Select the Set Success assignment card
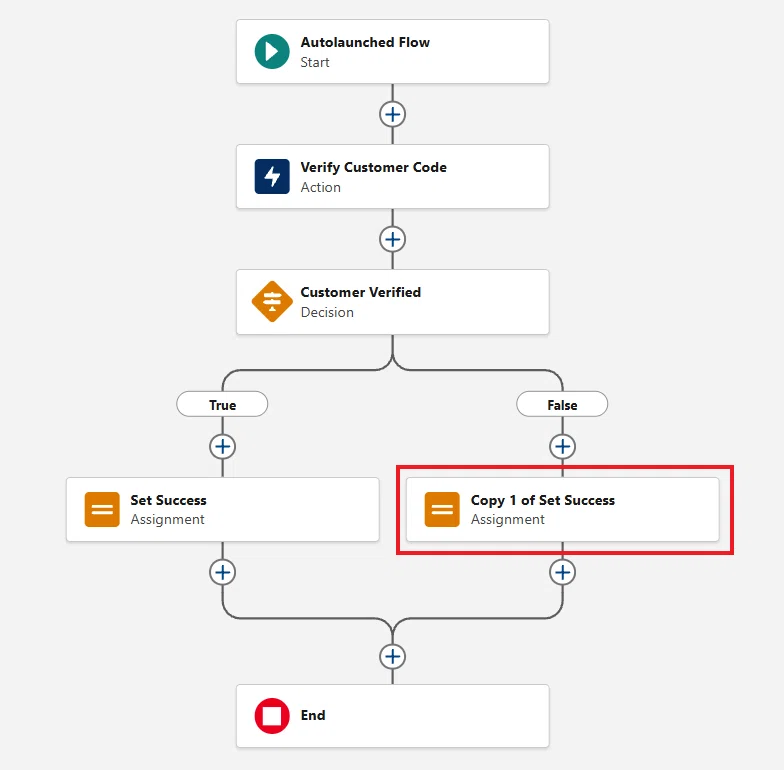 pyautogui.click(x=222, y=510)
